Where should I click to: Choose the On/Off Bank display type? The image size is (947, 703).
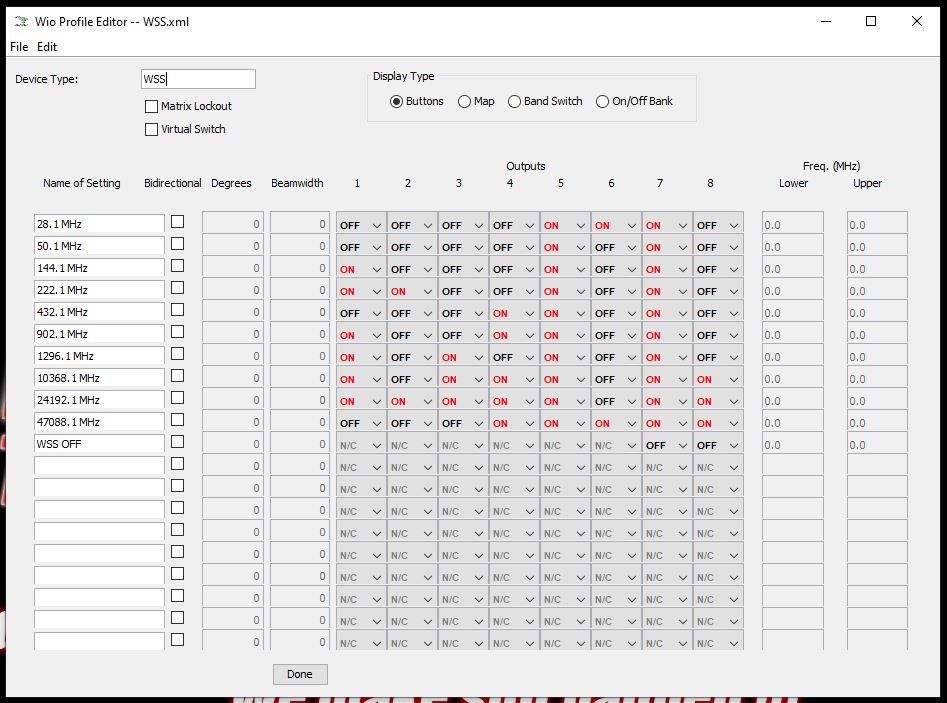602,101
